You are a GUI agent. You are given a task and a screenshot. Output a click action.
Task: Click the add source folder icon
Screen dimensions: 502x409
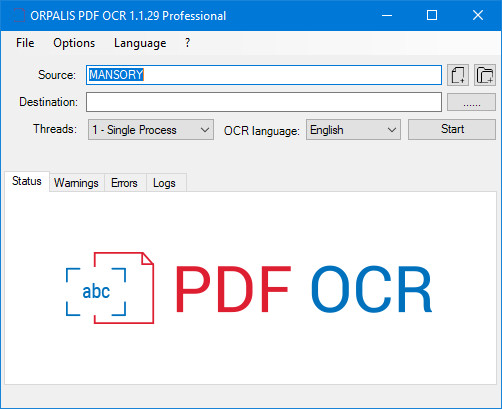485,75
